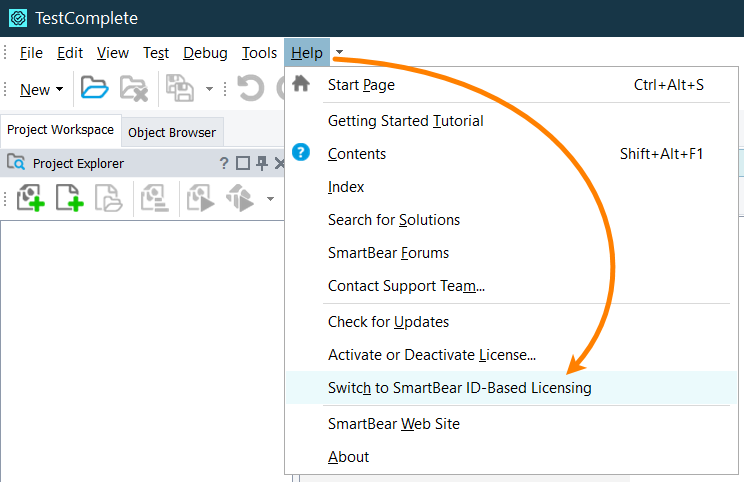Click the TestComplete logo in the title bar
744x482 pixels.
17,18
